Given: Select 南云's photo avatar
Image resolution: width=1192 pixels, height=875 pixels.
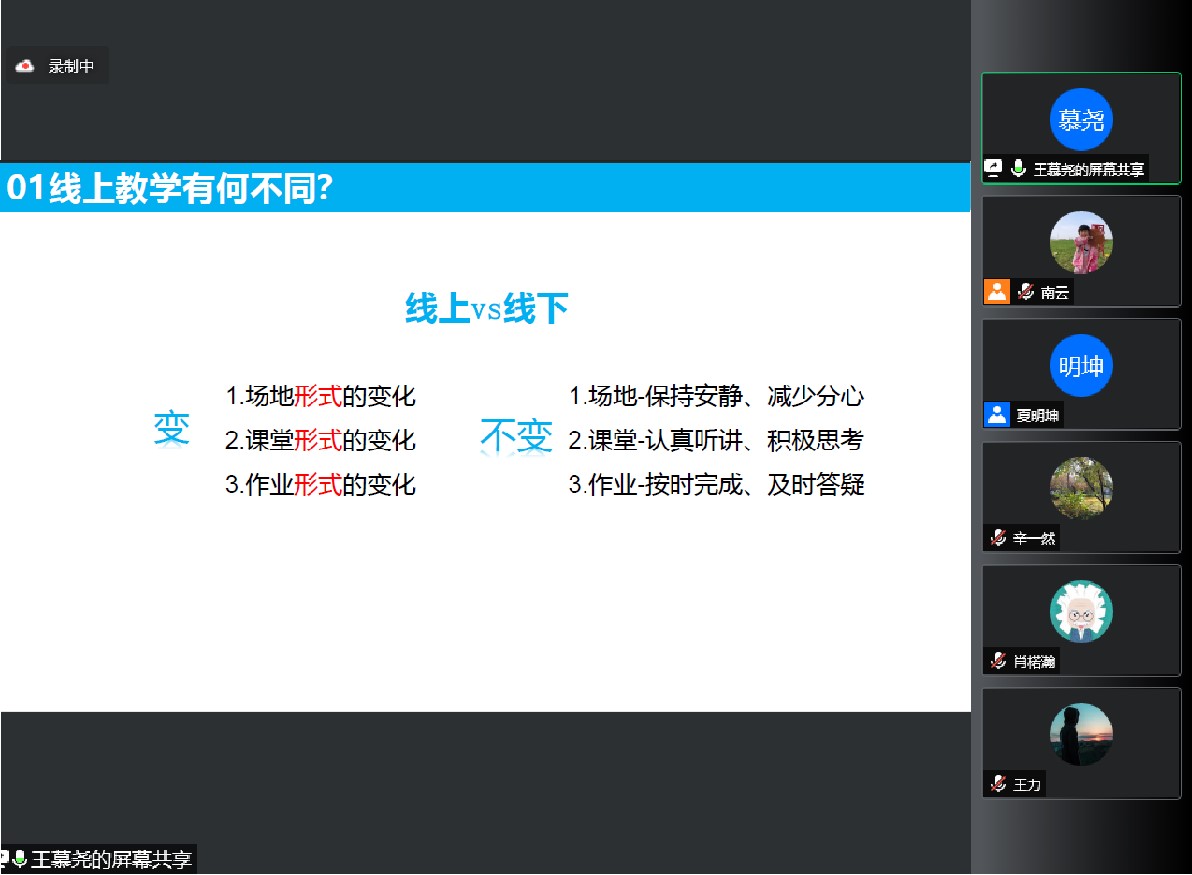Looking at the screenshot, I should [x=1081, y=243].
